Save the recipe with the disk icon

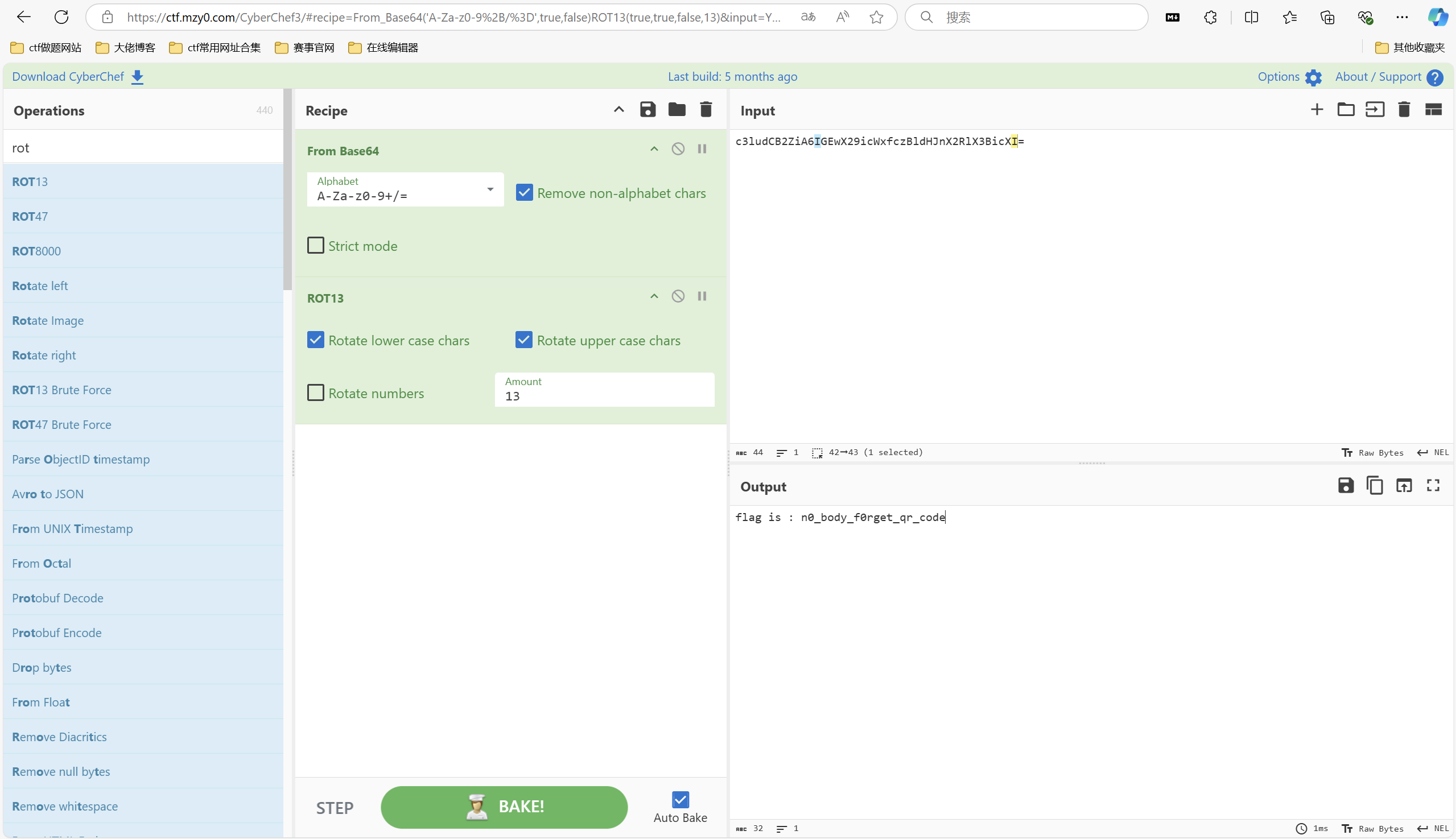pos(648,109)
